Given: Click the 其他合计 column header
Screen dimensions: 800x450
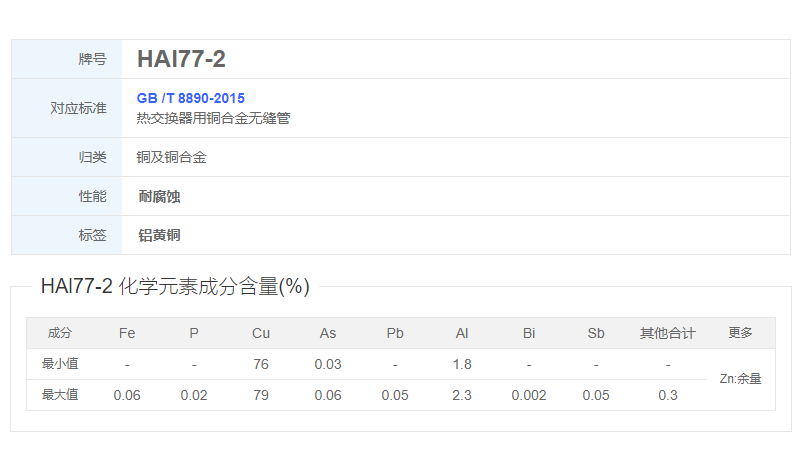Looking at the screenshot, I should coord(668,333).
